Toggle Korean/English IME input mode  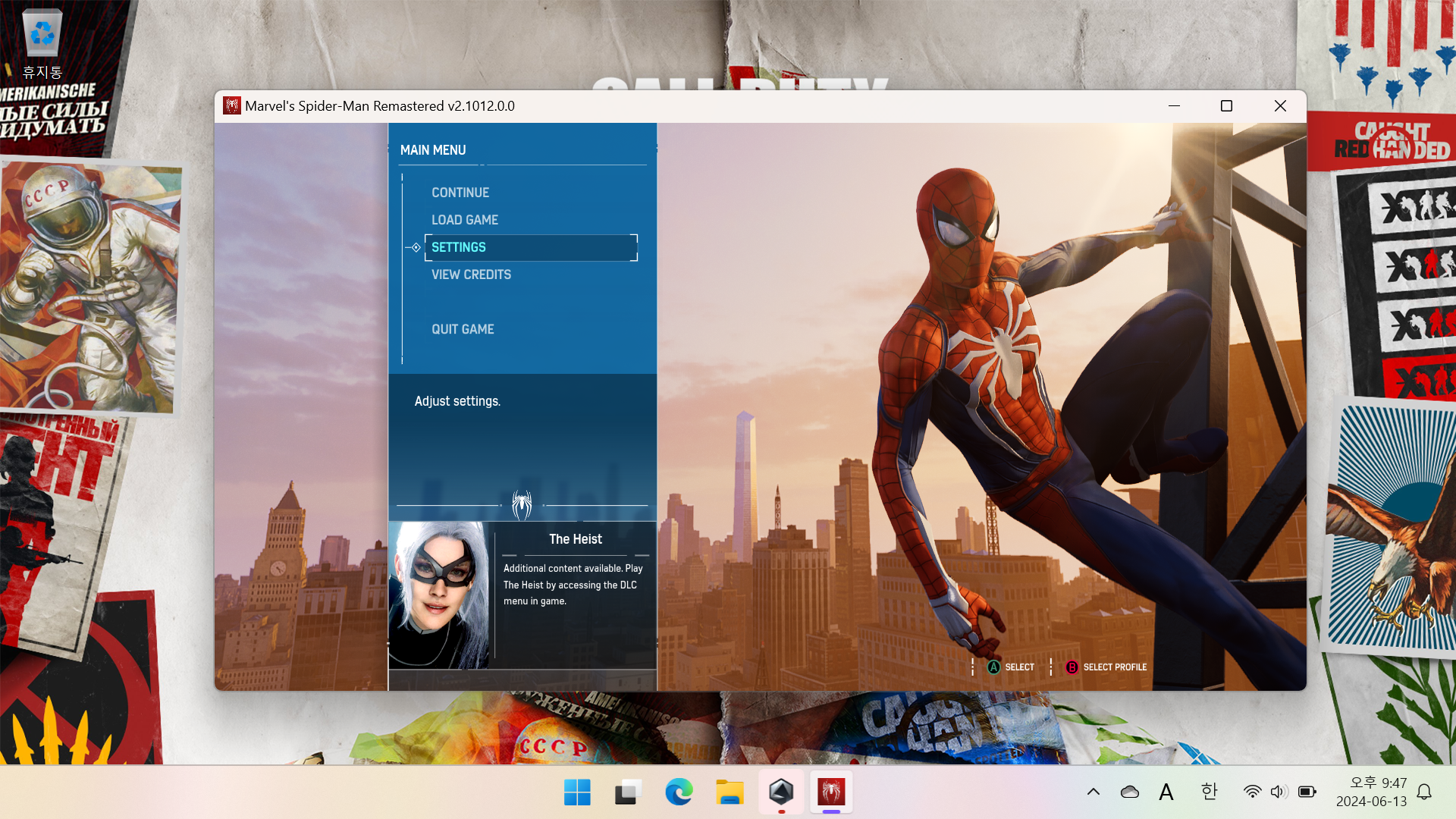(1210, 792)
